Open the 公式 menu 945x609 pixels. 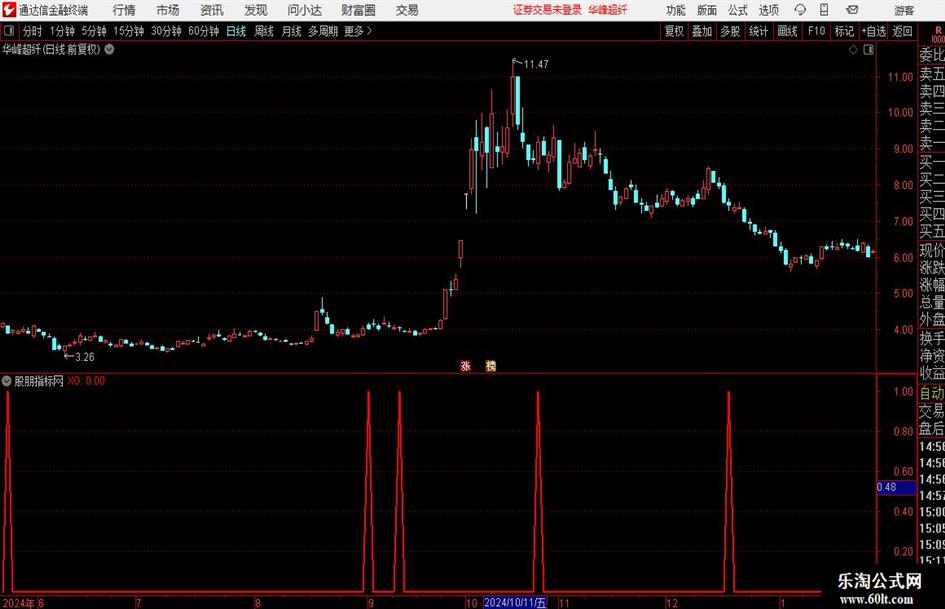(738, 10)
